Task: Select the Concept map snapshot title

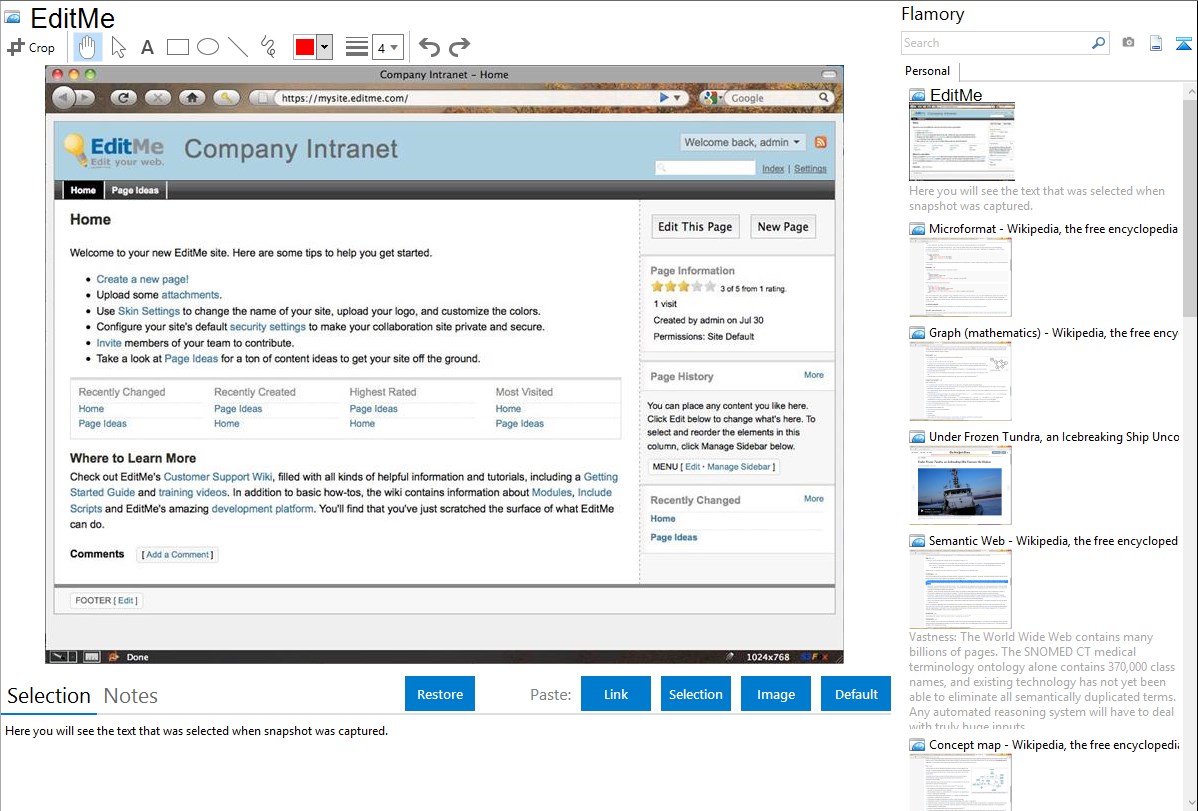Action: click(1053, 744)
